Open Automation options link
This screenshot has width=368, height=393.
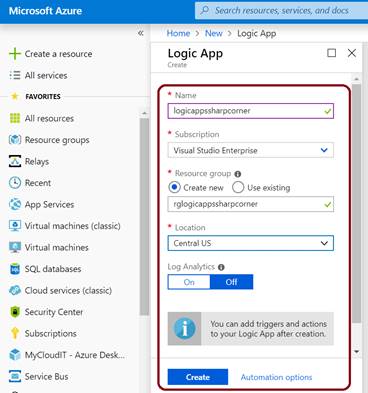[x=276, y=377]
